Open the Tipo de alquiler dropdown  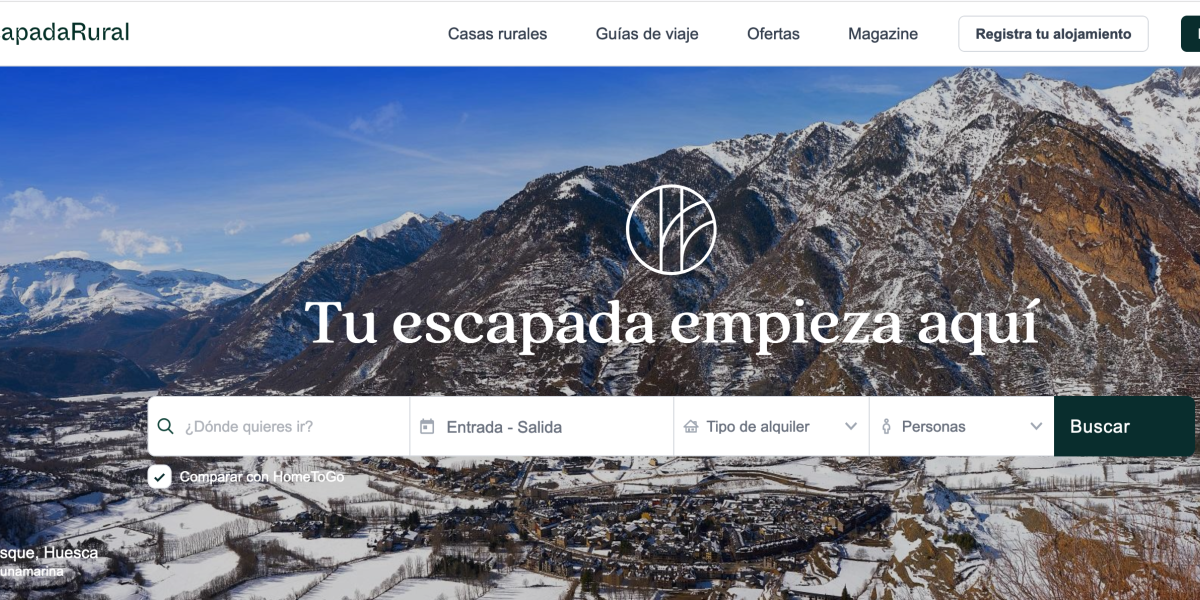[x=771, y=427]
